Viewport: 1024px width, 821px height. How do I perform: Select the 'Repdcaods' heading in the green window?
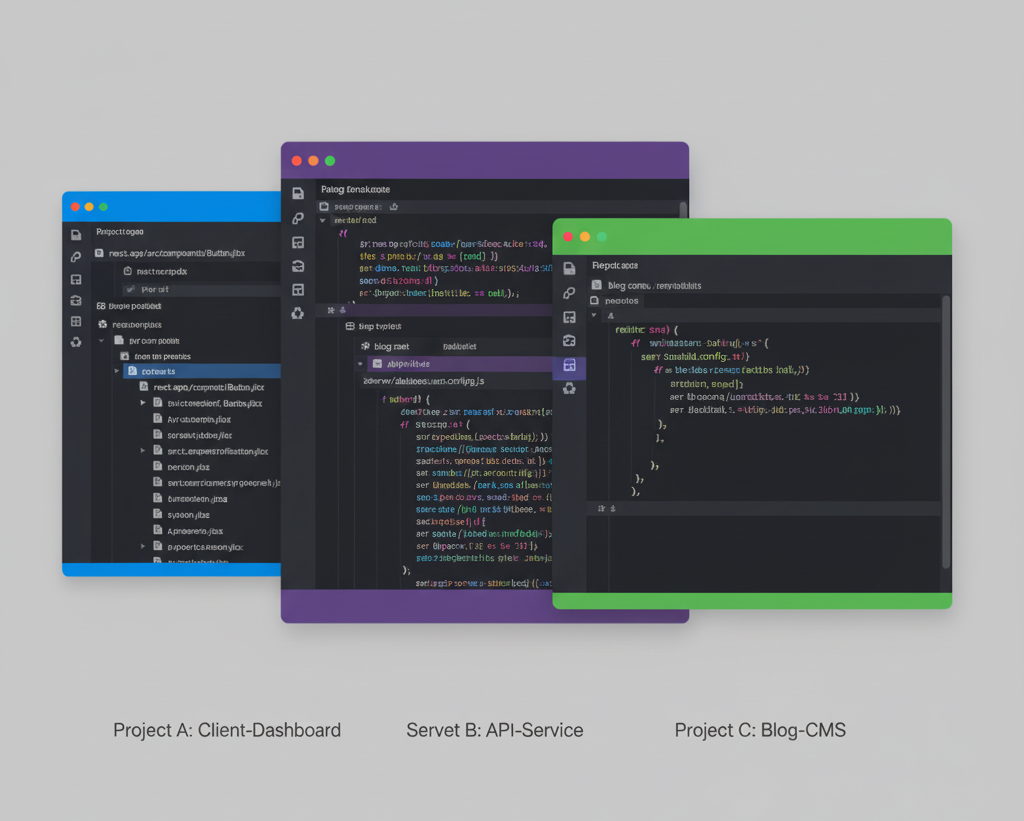(x=615, y=265)
